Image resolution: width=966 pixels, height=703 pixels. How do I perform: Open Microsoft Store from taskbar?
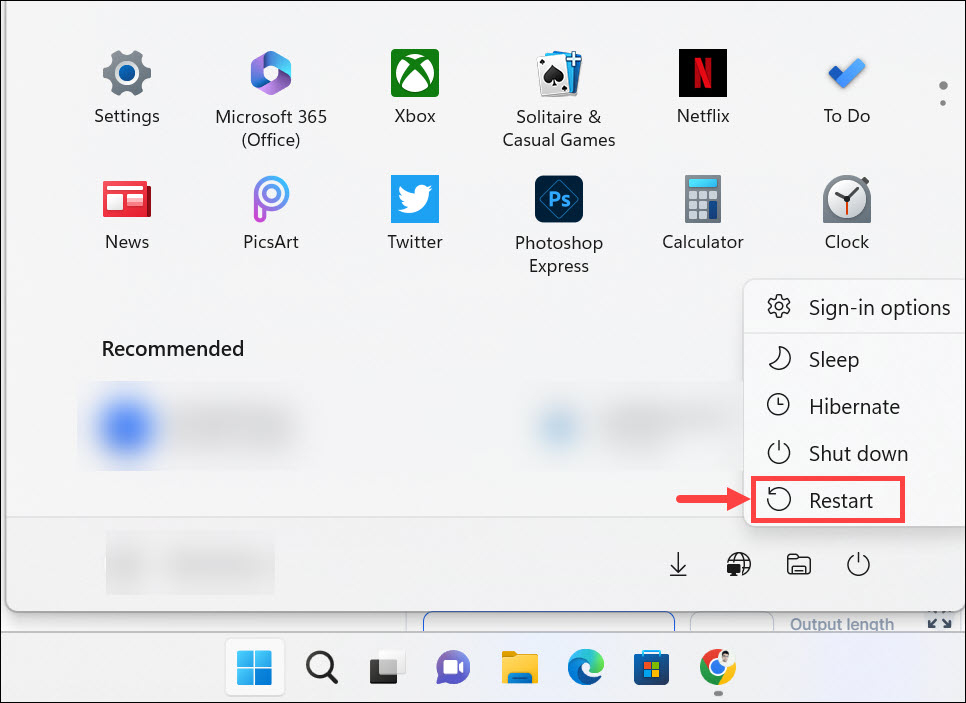[651, 667]
